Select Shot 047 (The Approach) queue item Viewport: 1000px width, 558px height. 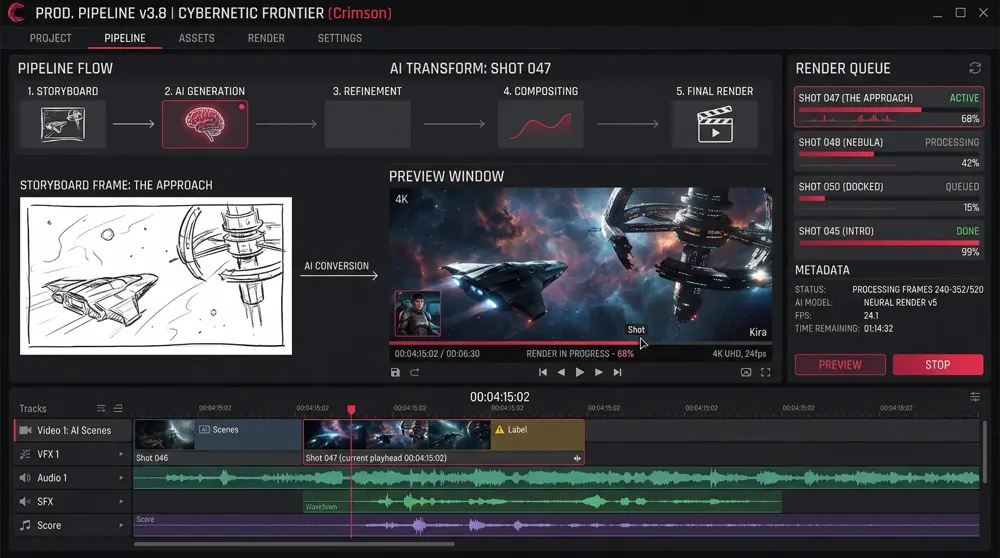point(888,107)
